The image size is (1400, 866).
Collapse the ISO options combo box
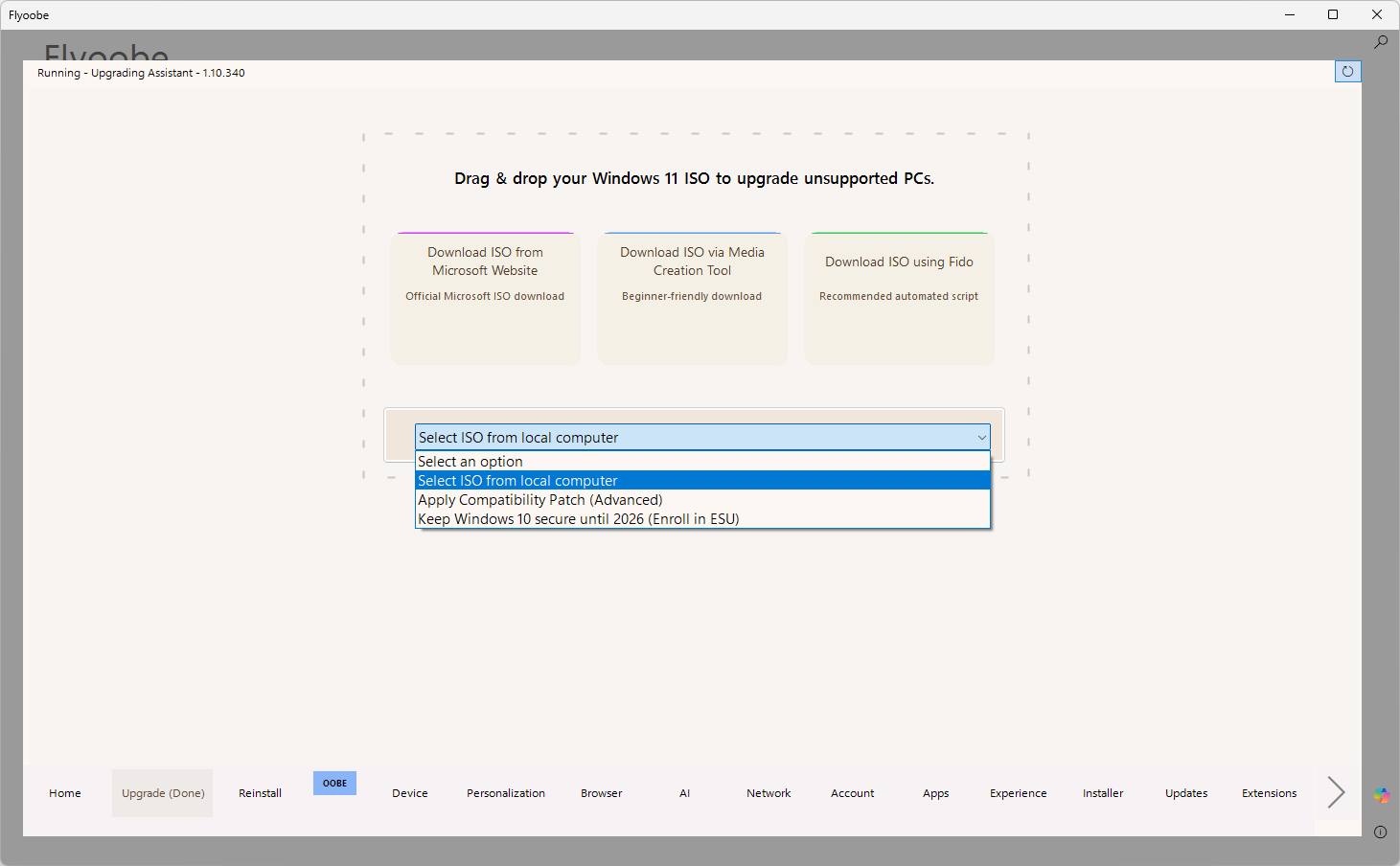[x=702, y=438]
